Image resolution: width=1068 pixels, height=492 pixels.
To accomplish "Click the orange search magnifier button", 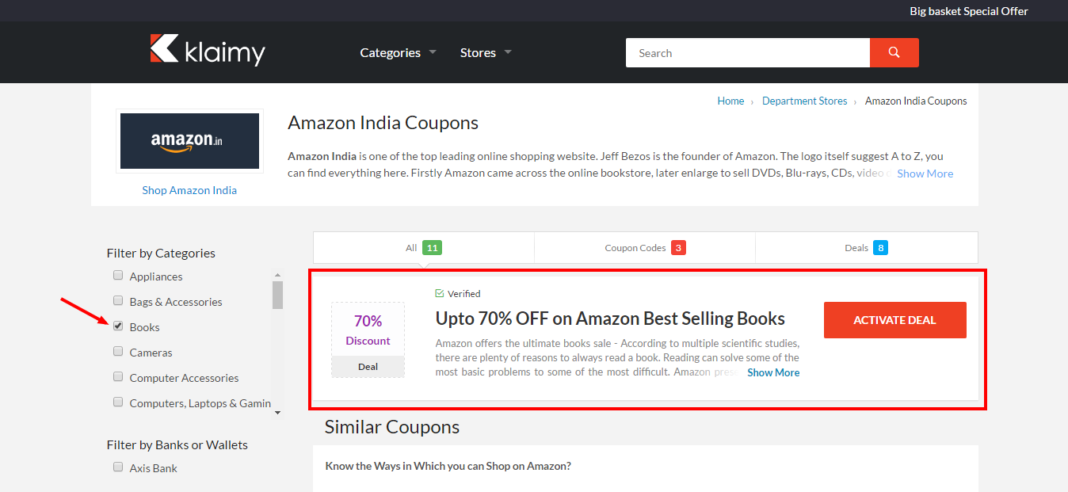I will click(894, 53).
